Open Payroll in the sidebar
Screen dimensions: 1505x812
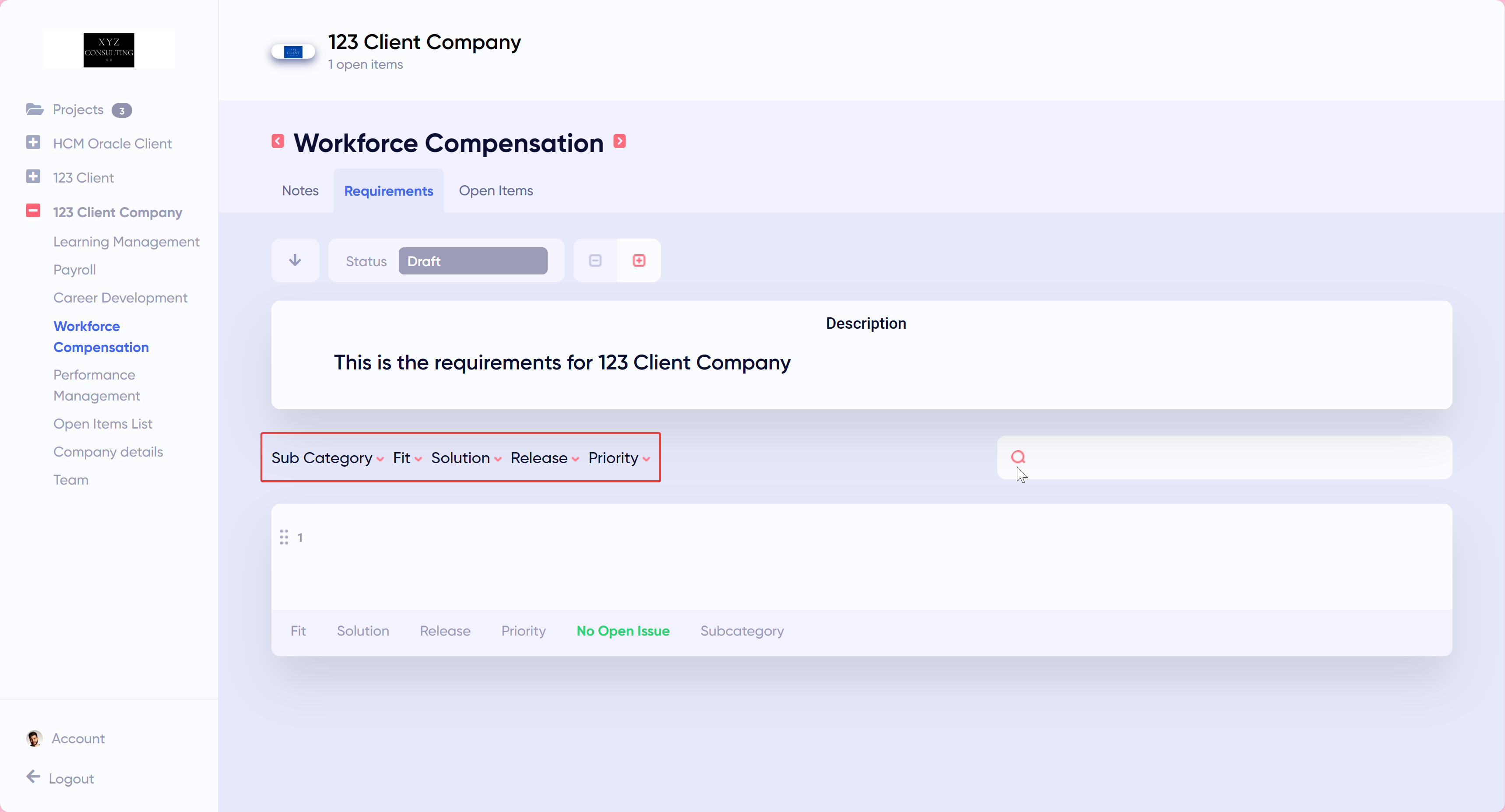(x=74, y=270)
